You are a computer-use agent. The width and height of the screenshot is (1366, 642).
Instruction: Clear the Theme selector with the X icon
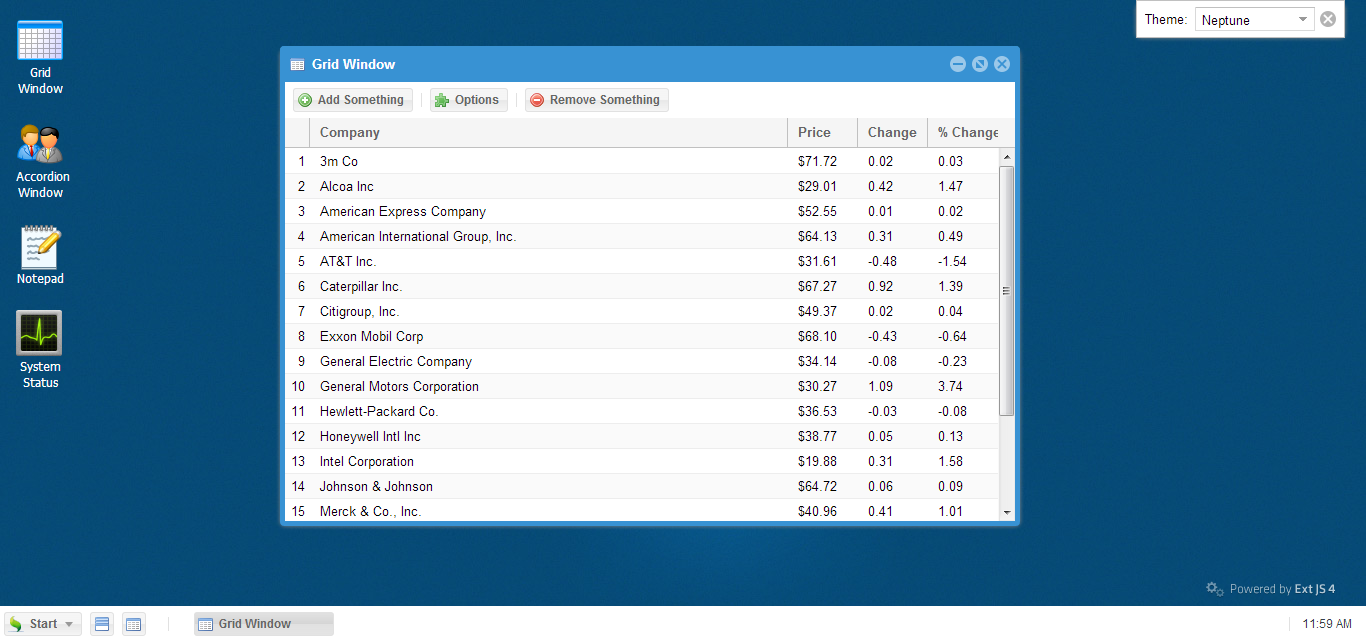click(x=1328, y=19)
